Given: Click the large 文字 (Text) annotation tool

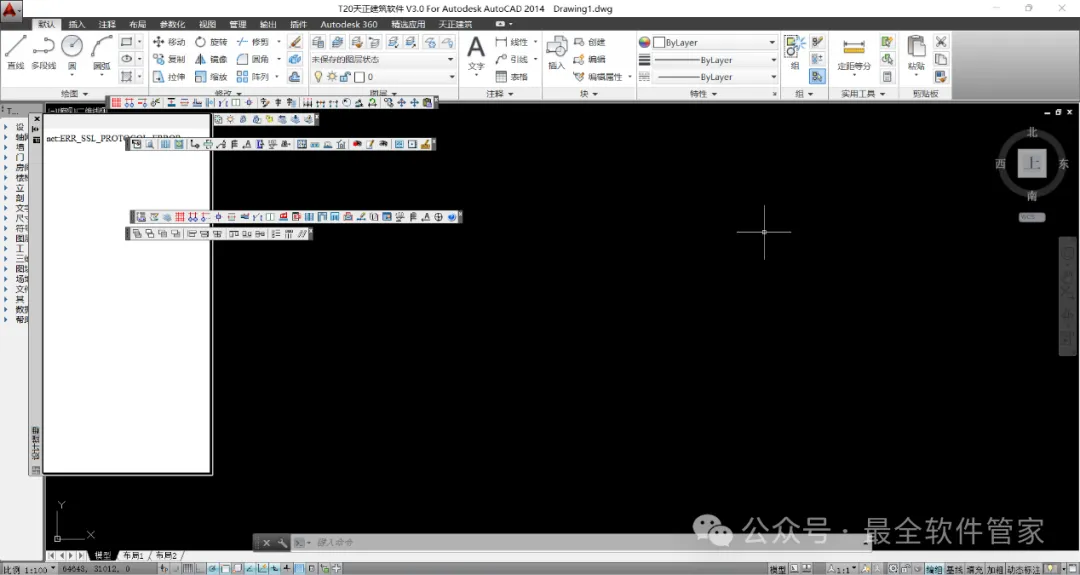Looking at the screenshot, I should (x=476, y=53).
